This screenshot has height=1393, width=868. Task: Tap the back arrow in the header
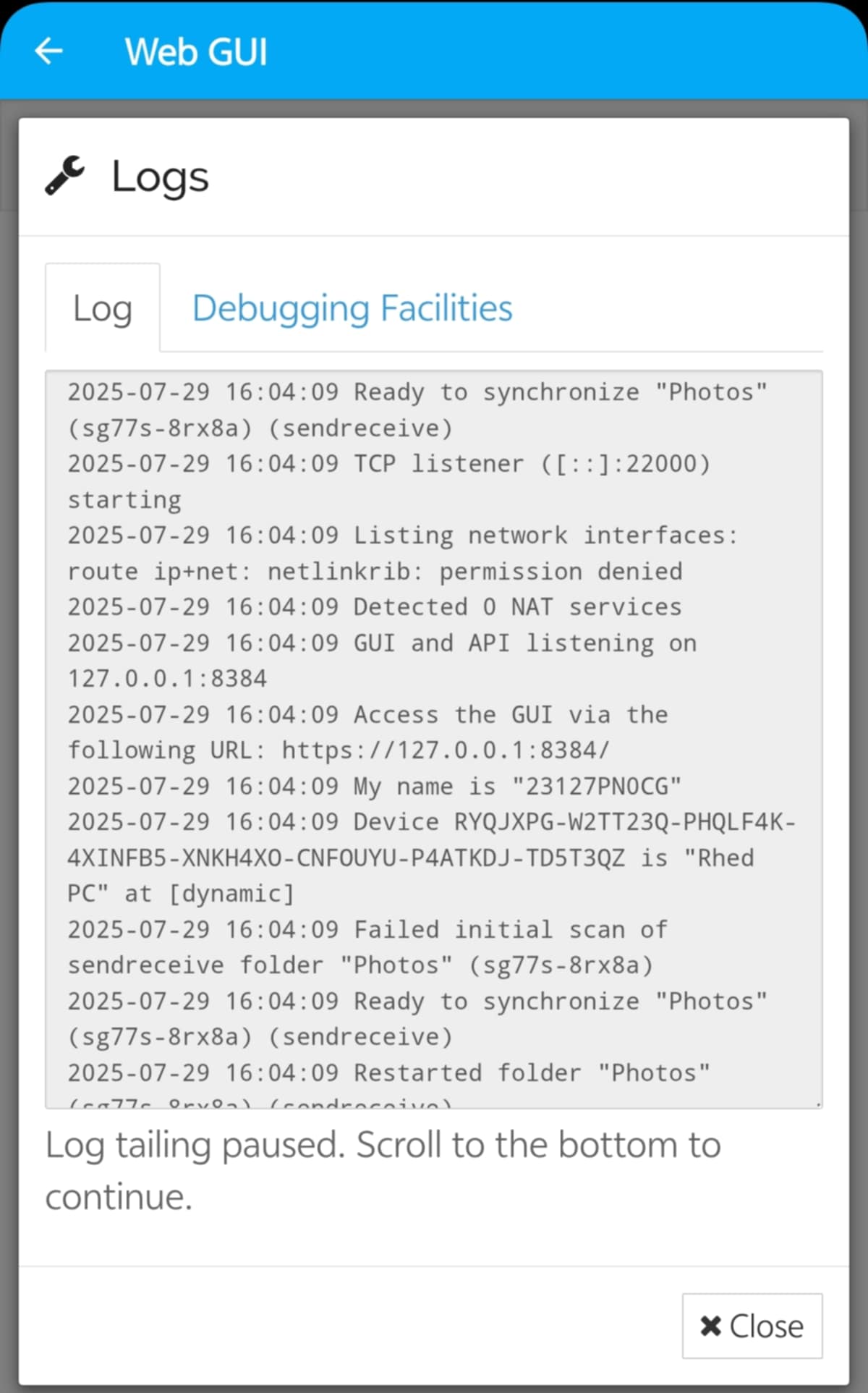(x=49, y=51)
